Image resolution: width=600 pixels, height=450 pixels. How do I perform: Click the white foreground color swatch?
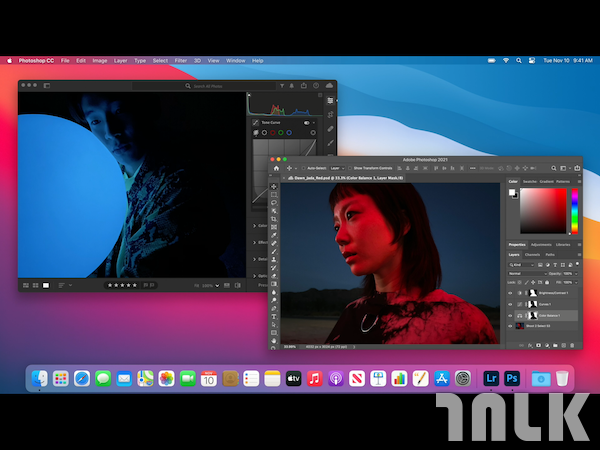coord(512,192)
